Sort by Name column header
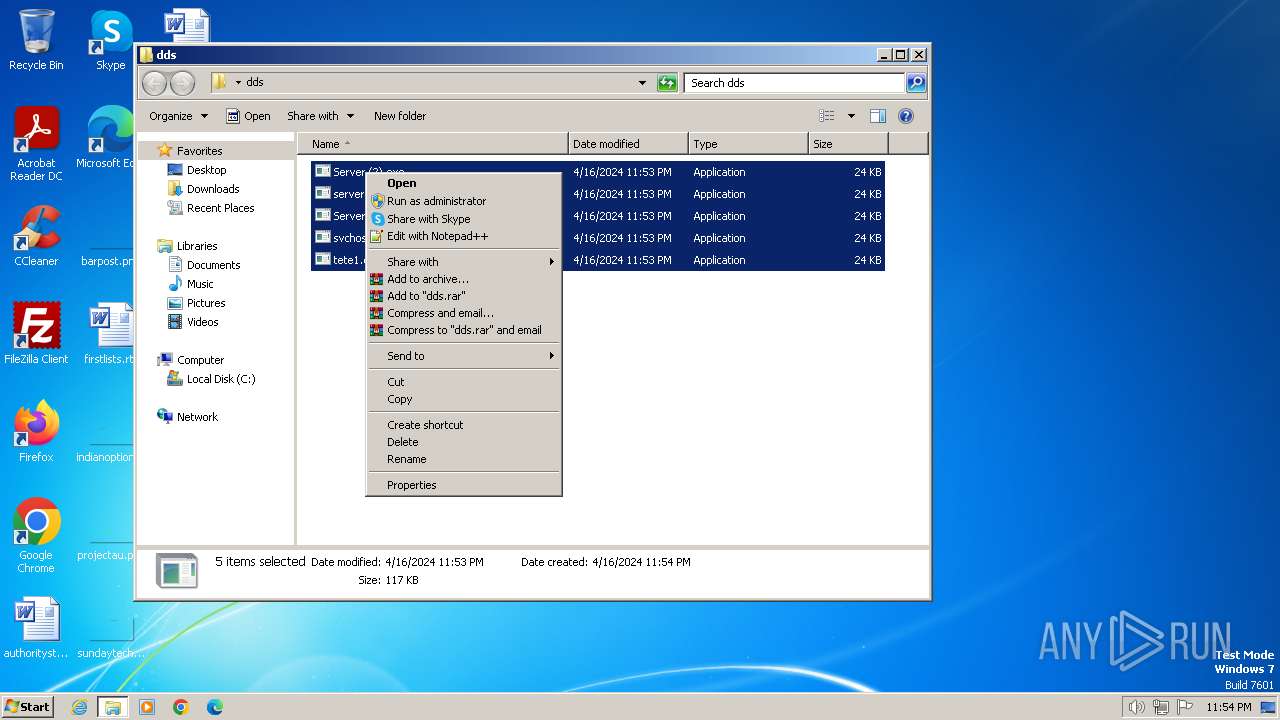This screenshot has height=720, width=1280. [x=433, y=144]
